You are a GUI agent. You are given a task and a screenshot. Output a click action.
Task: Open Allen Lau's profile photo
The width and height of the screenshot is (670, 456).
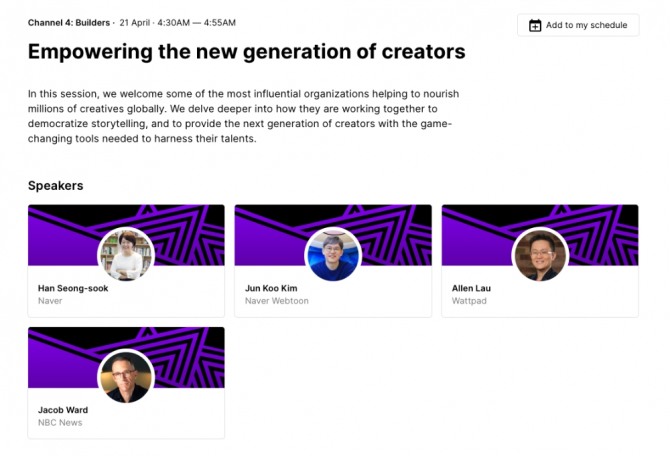[x=540, y=255]
